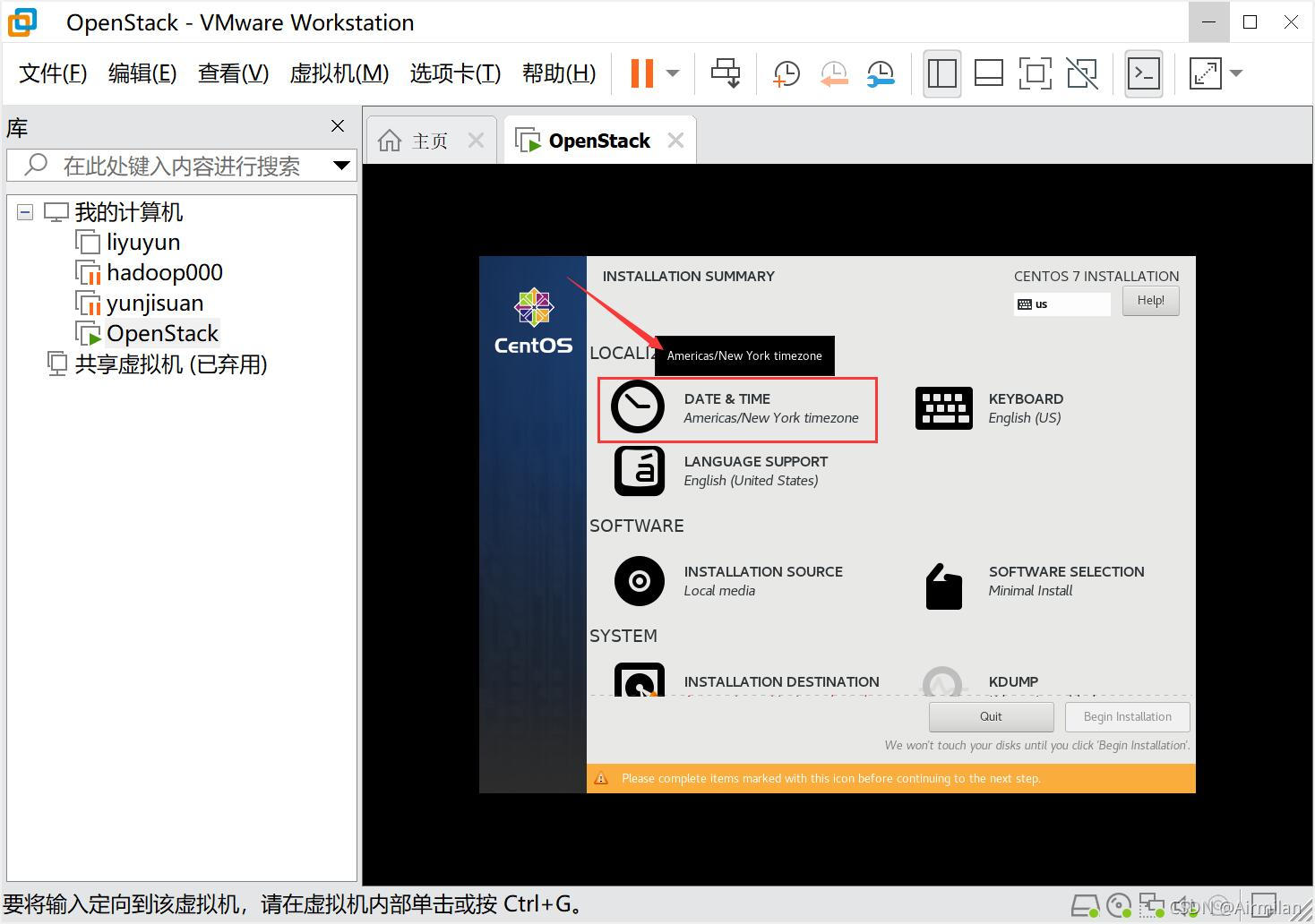Open the 文件(F) menu
1315x924 pixels.
pos(53,73)
